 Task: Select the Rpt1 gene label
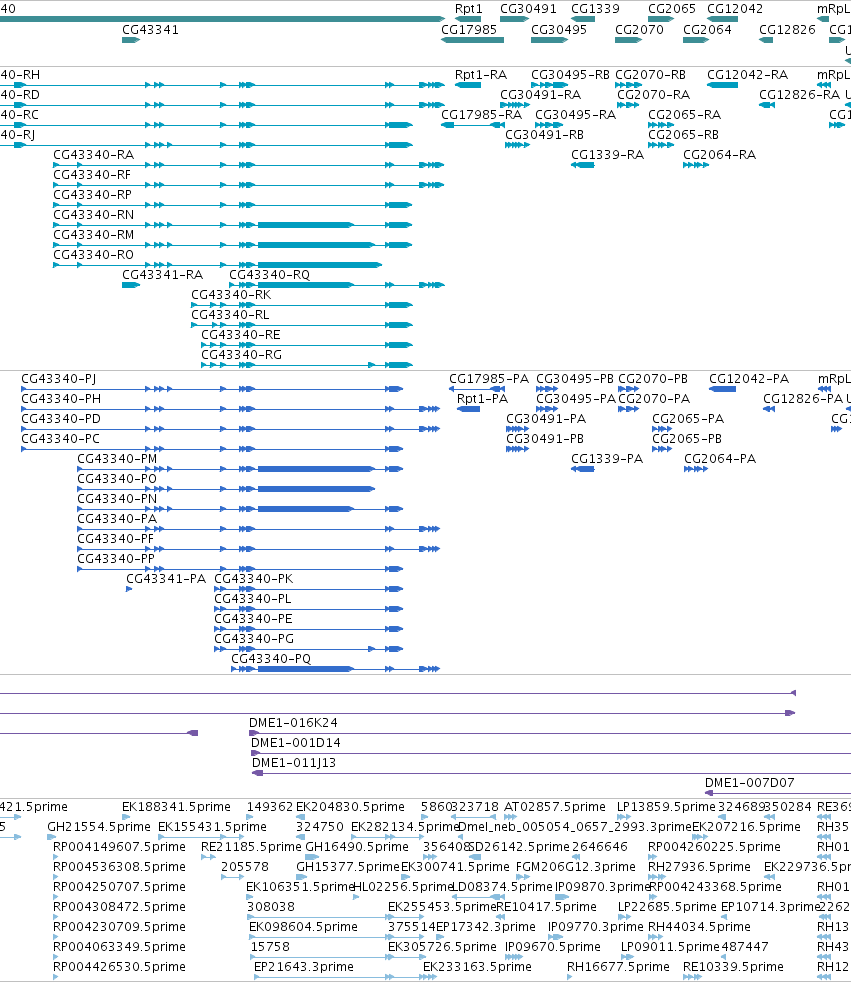pyautogui.click(x=468, y=9)
